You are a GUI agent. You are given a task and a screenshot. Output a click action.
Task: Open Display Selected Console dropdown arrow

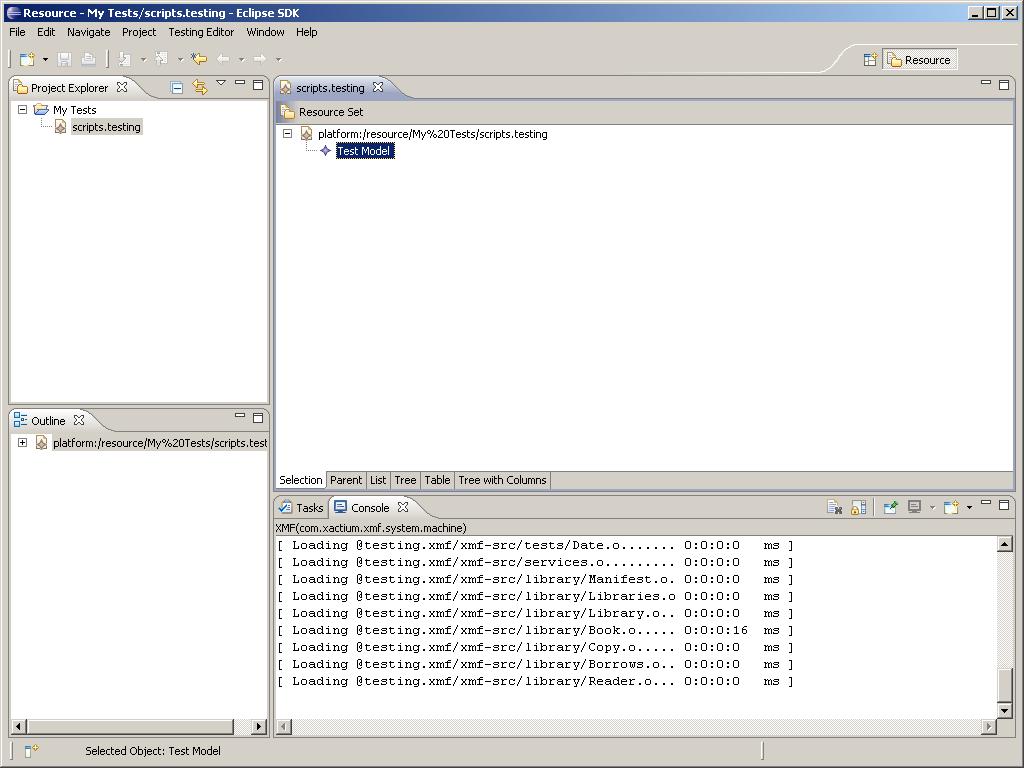pyautogui.click(x=932, y=507)
